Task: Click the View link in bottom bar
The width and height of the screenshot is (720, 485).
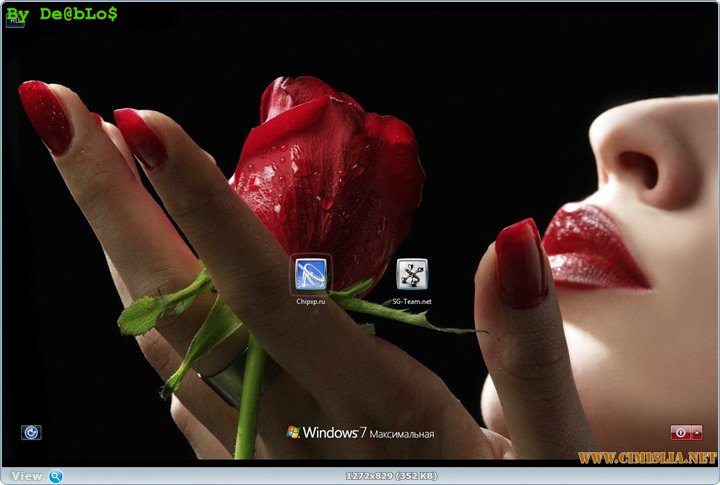Action: (x=27, y=476)
